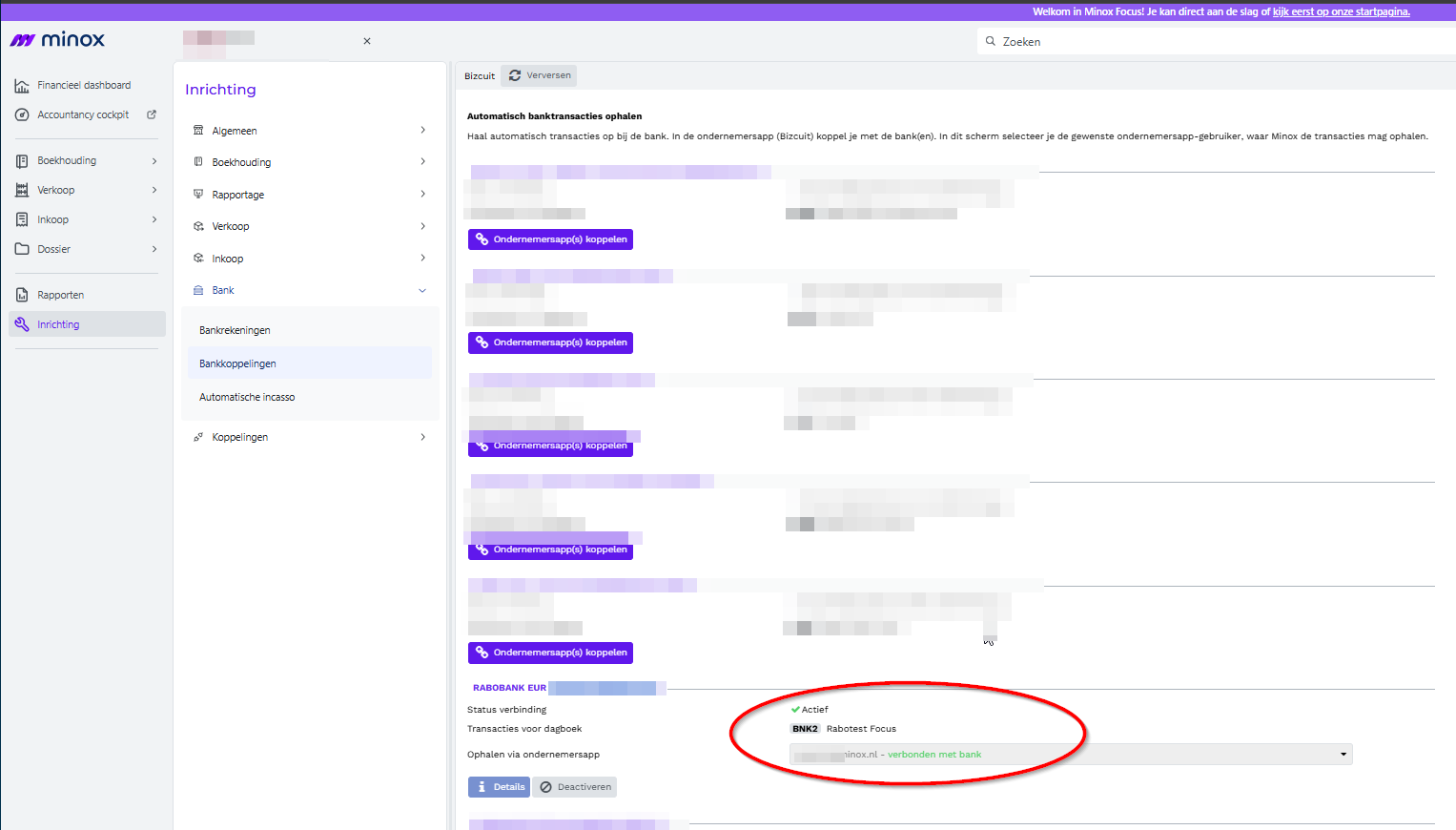The width and height of the screenshot is (1456, 830).
Task: Expand the Koppelingen section chevron
Action: pos(422,437)
